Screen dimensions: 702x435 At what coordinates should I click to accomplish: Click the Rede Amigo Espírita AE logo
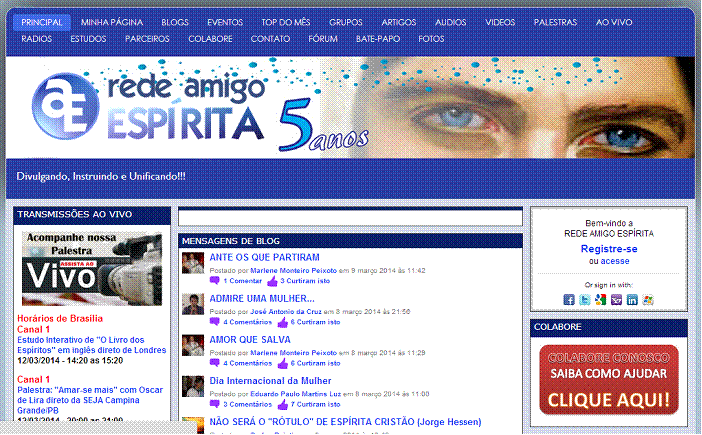pyautogui.click(x=65, y=106)
